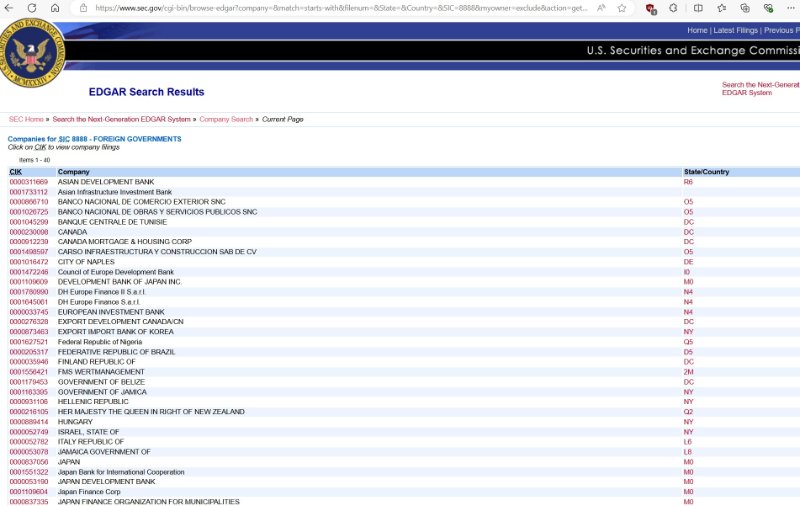The height and width of the screenshot is (506, 800).
Task: Select company name FINLAND REPUBLIC OF
Action: click(96, 362)
